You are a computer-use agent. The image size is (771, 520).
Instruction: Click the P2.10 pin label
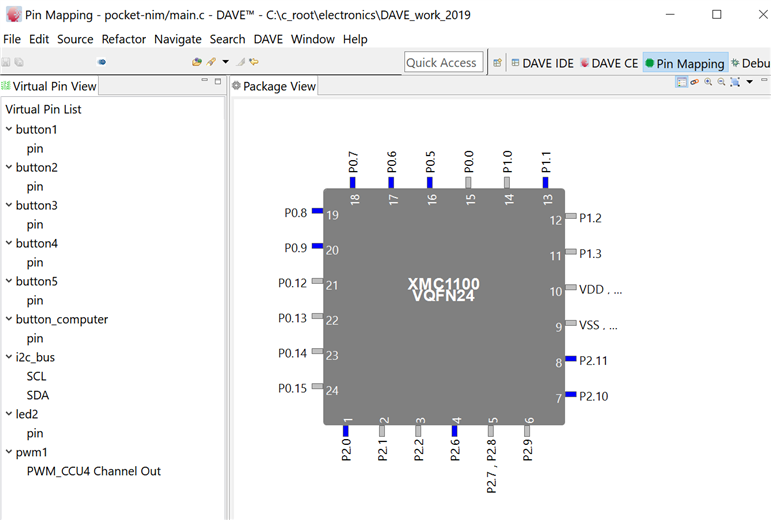point(593,396)
